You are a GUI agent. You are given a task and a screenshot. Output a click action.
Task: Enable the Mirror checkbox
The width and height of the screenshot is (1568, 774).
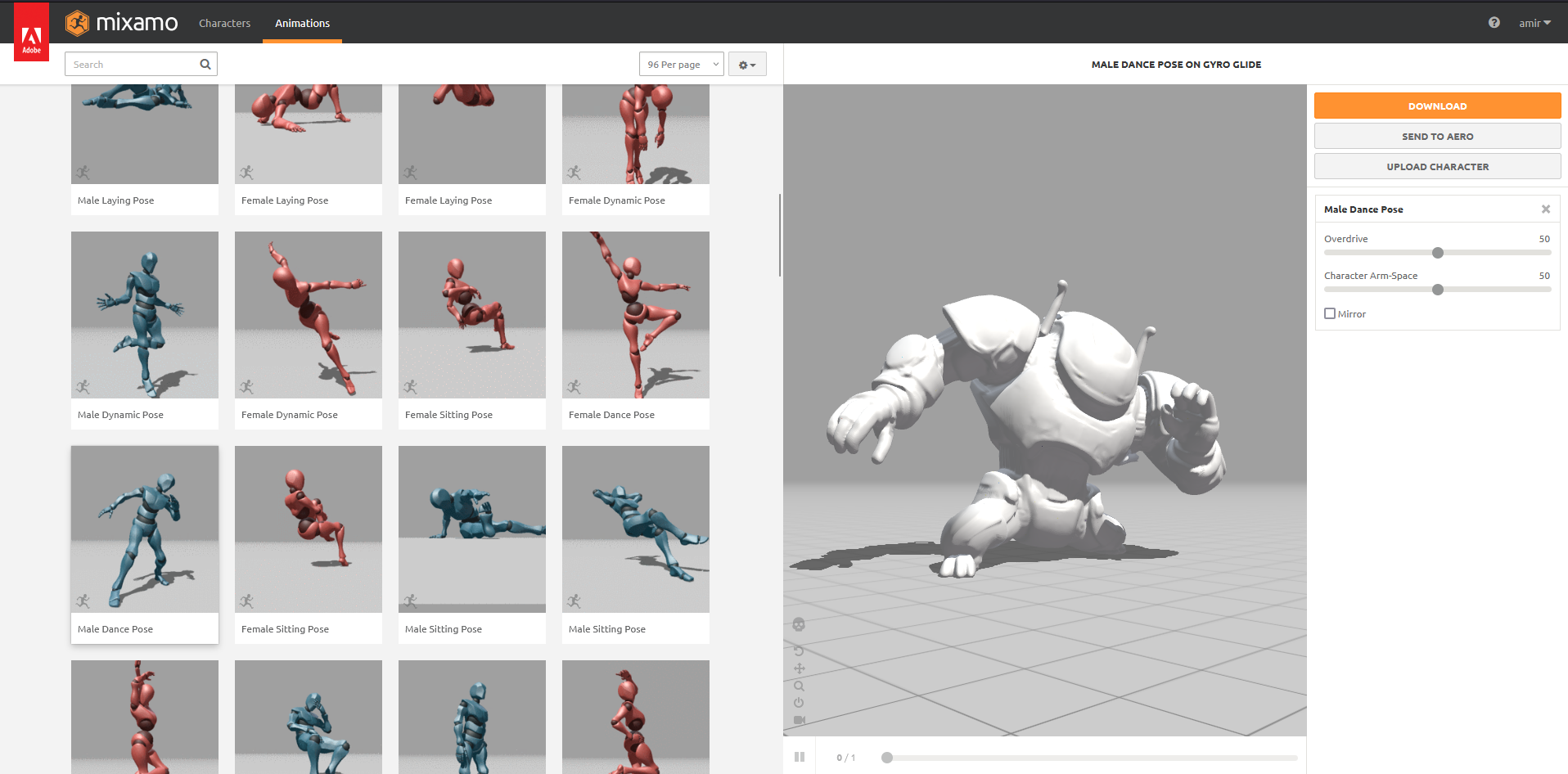tap(1330, 313)
